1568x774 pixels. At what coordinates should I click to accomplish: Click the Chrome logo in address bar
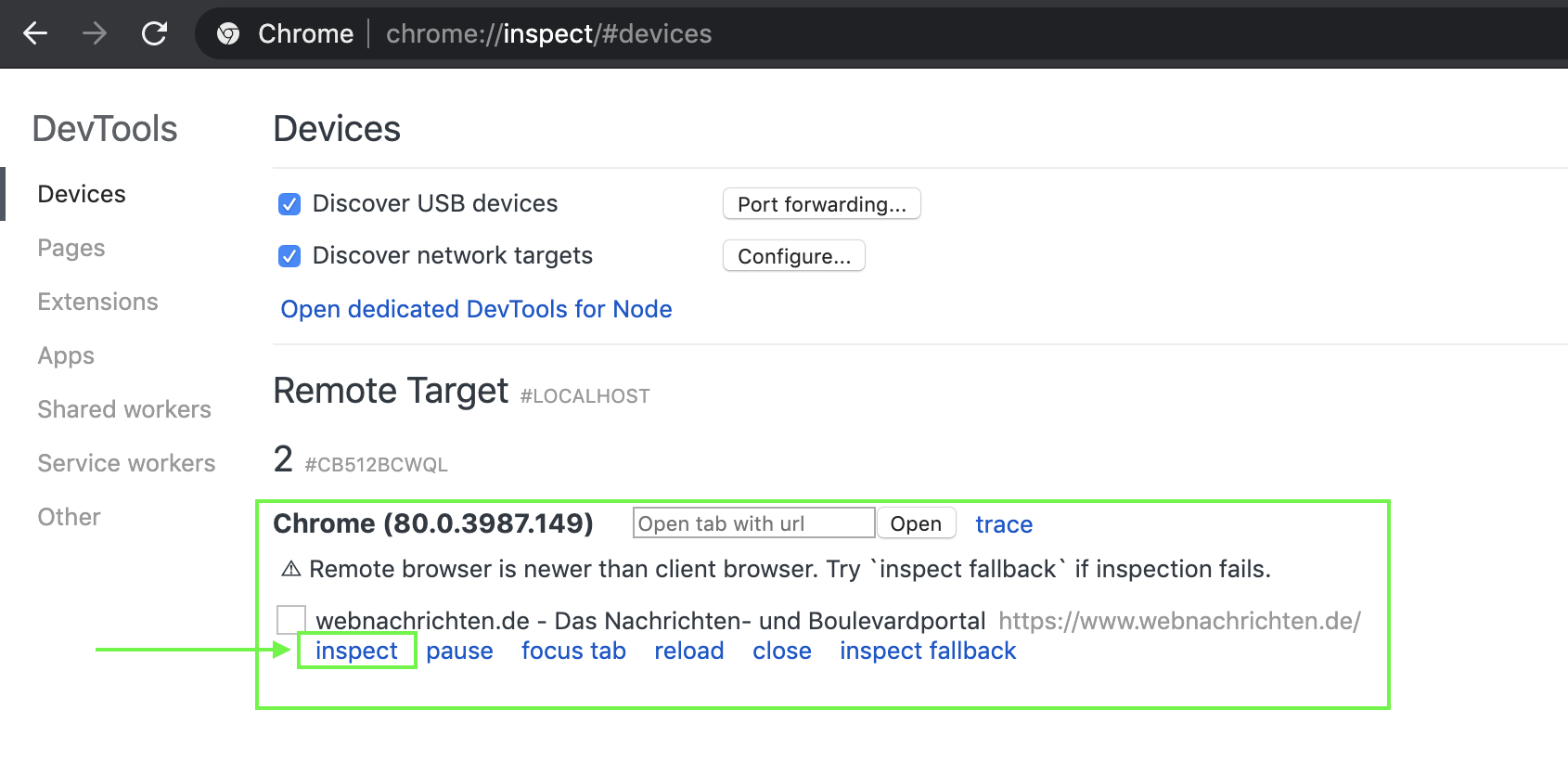(228, 34)
